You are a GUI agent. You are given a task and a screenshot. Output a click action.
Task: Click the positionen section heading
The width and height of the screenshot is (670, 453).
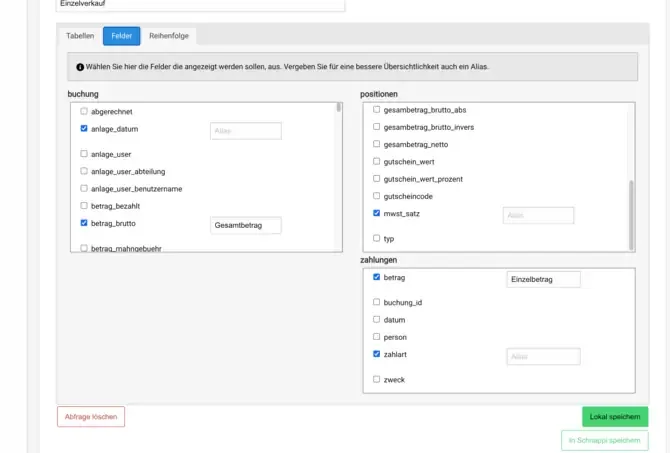tap(379, 94)
